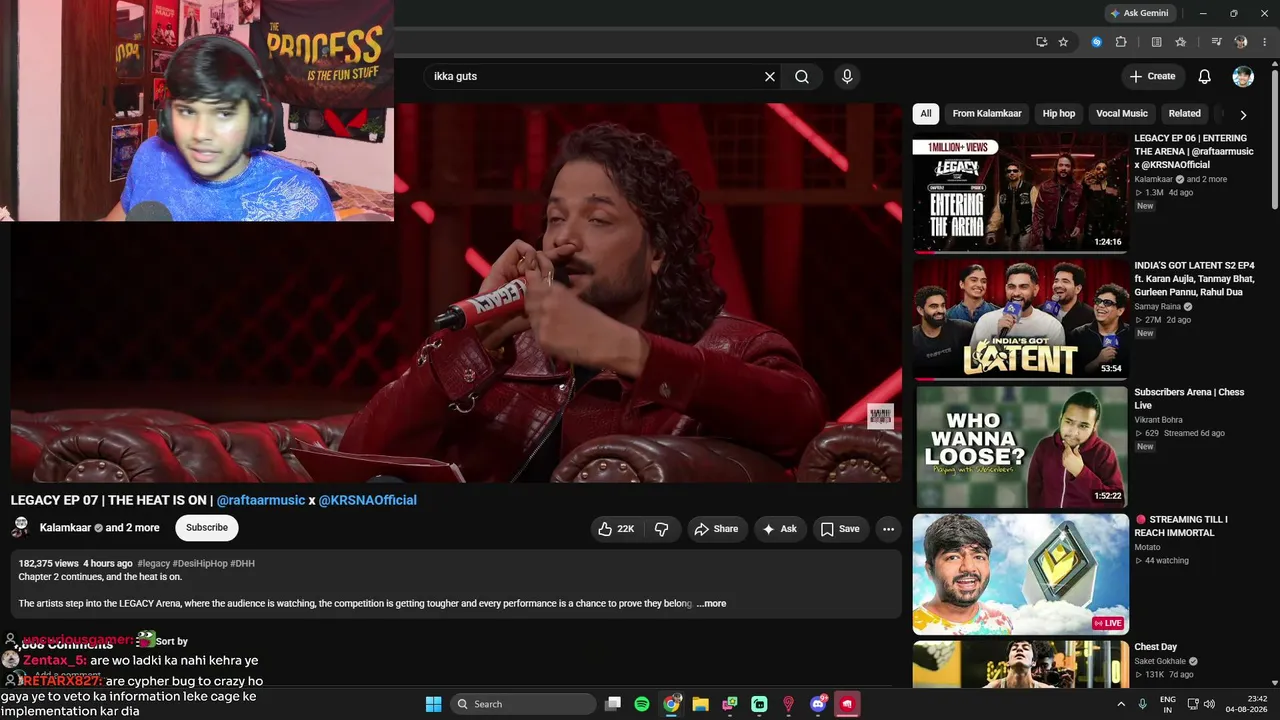Select the Related chip
Image resolution: width=1280 pixels, height=720 pixels.
[1185, 114]
